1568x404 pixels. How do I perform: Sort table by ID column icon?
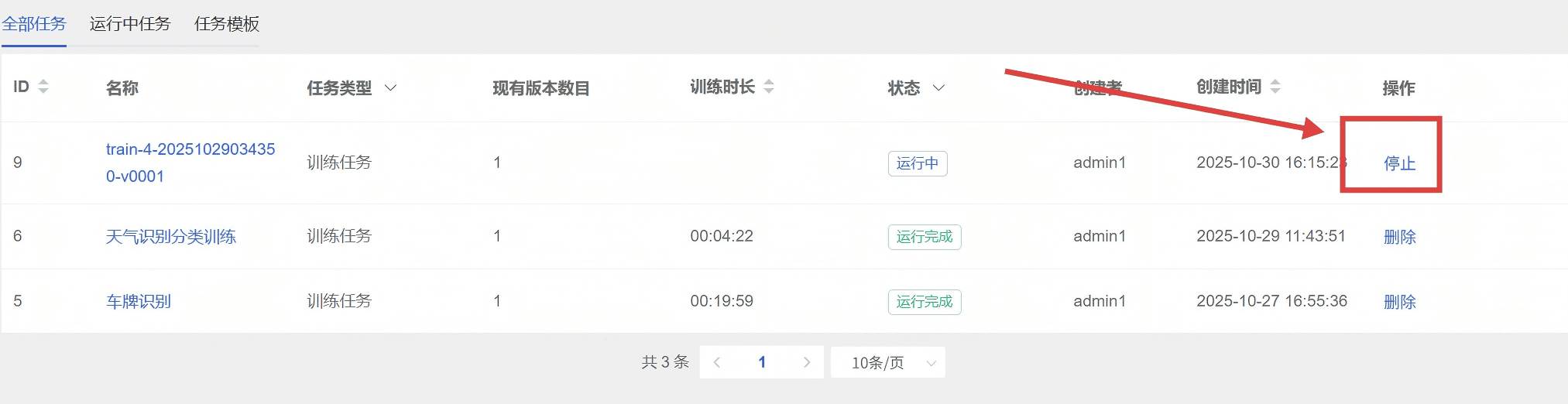[43, 87]
